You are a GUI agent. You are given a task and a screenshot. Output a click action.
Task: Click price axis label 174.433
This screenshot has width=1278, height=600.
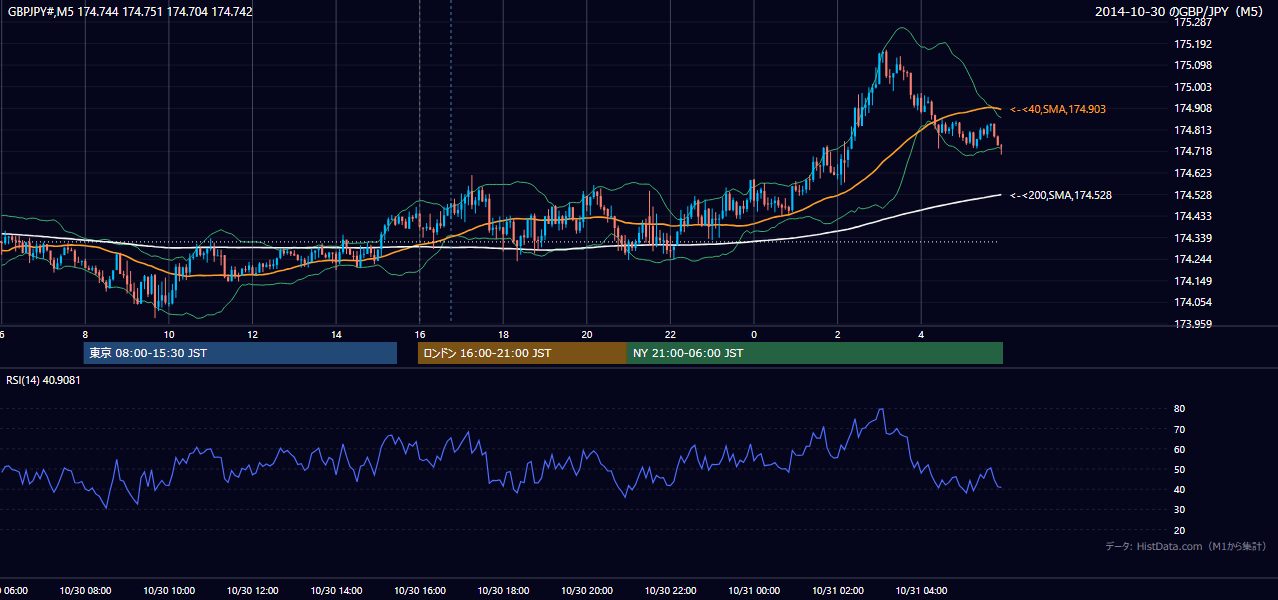1193,216
